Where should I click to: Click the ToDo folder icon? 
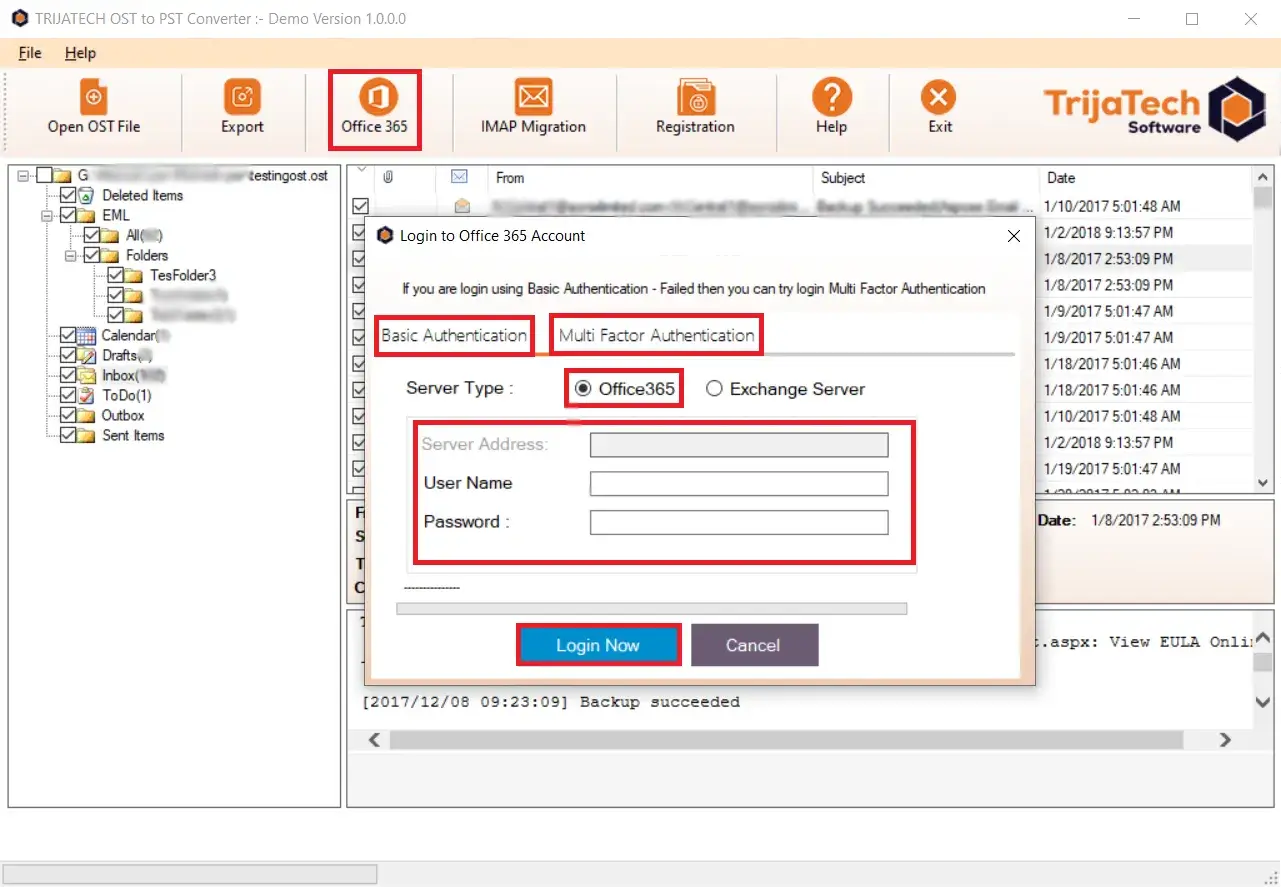pyautogui.click(x=87, y=395)
